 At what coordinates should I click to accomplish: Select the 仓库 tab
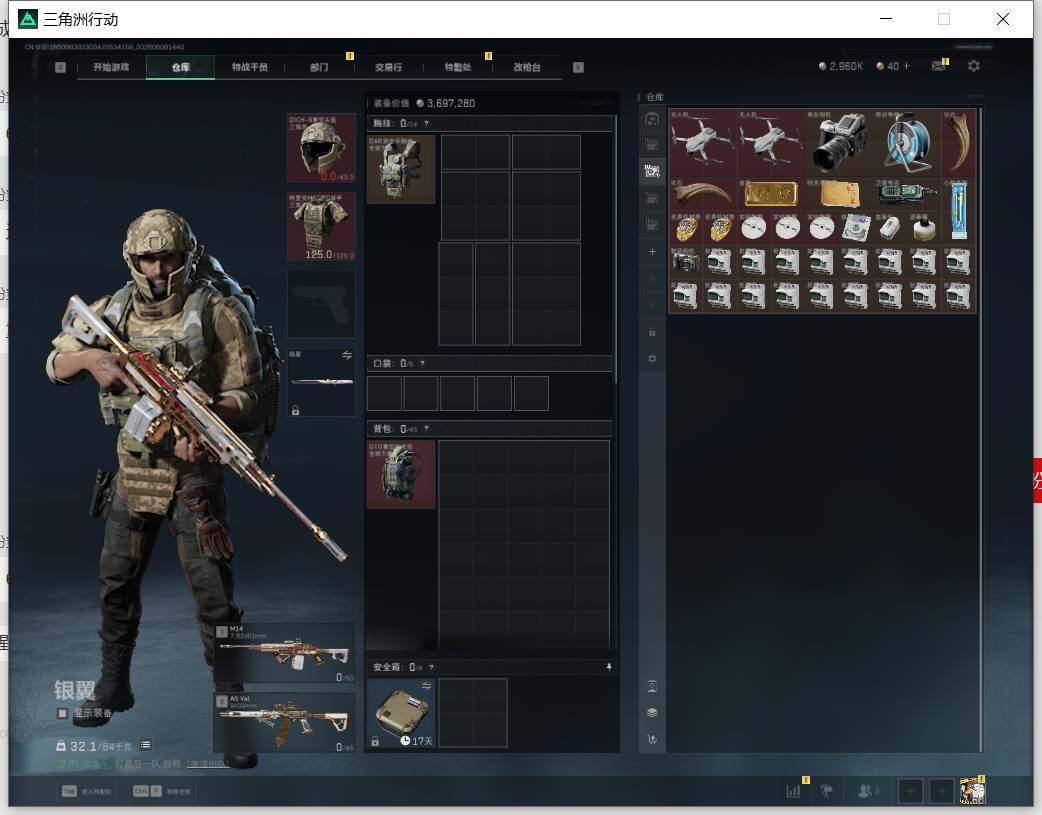tap(181, 67)
